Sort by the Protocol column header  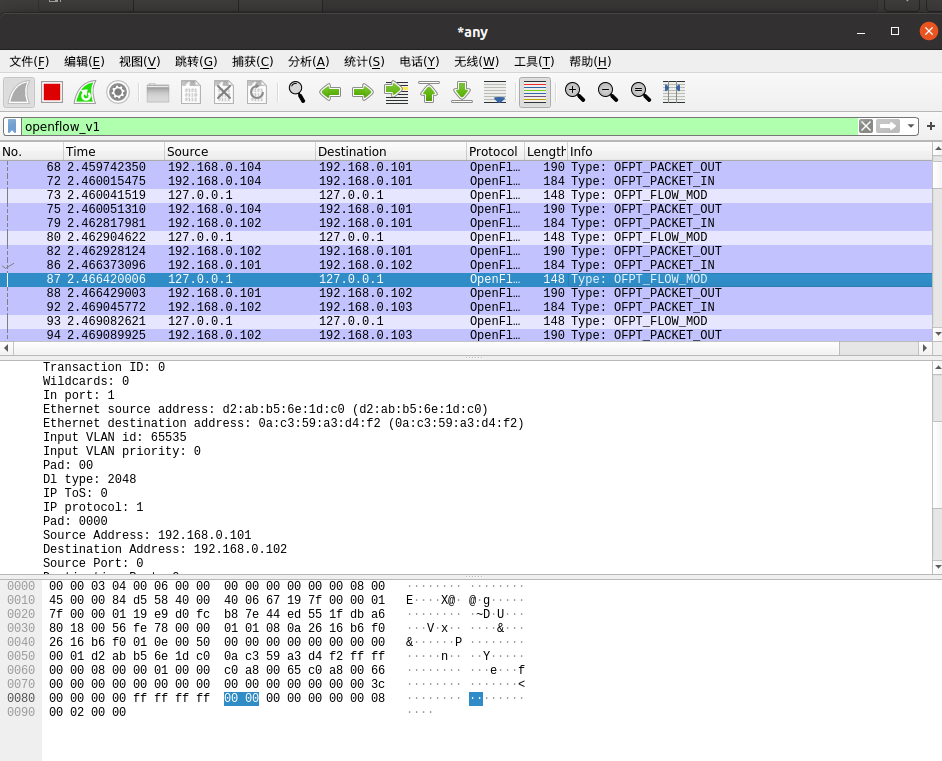click(495, 151)
